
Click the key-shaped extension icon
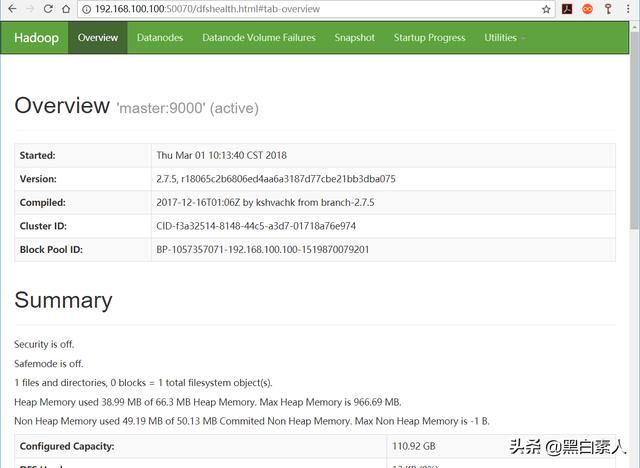606,9
